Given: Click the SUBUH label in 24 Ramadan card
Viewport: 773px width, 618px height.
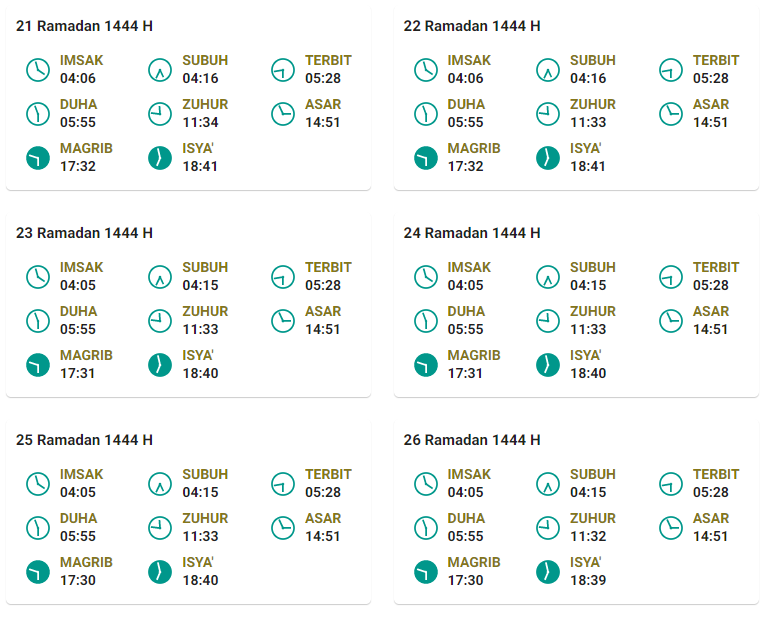Looking at the screenshot, I should click(x=593, y=267).
